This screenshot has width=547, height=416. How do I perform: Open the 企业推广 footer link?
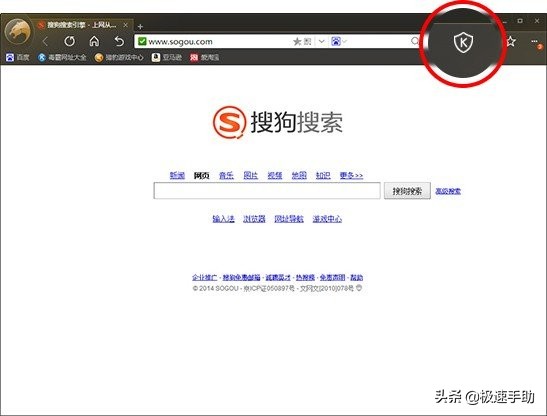coord(204,277)
